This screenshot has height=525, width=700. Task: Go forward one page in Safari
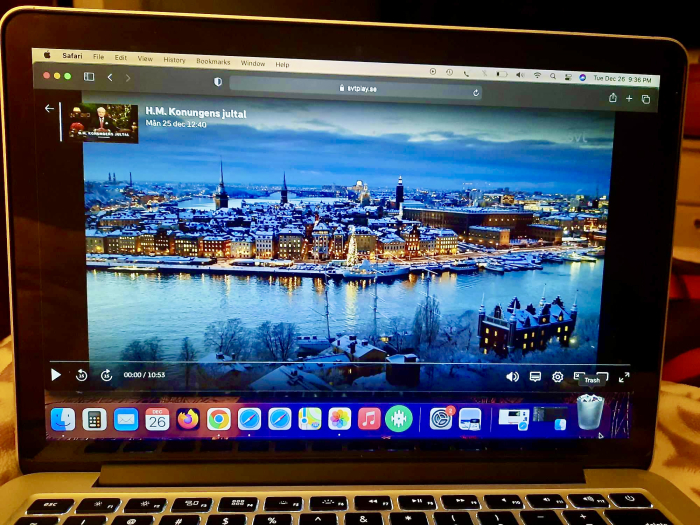[x=128, y=78]
